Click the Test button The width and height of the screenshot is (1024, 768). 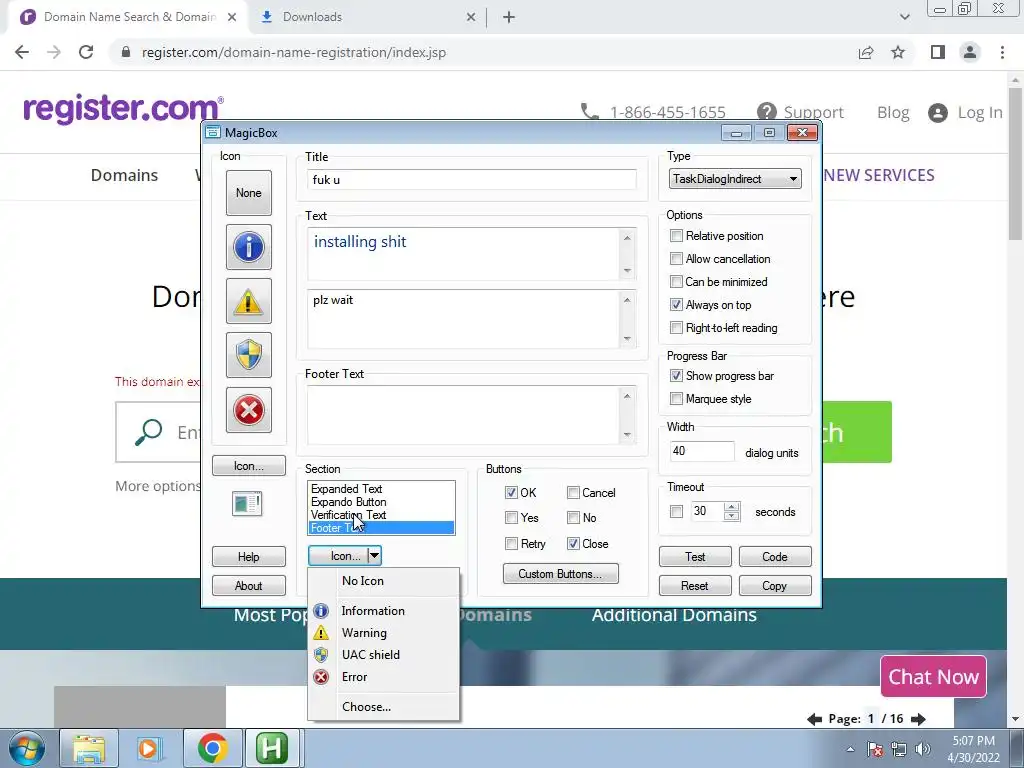click(x=695, y=556)
